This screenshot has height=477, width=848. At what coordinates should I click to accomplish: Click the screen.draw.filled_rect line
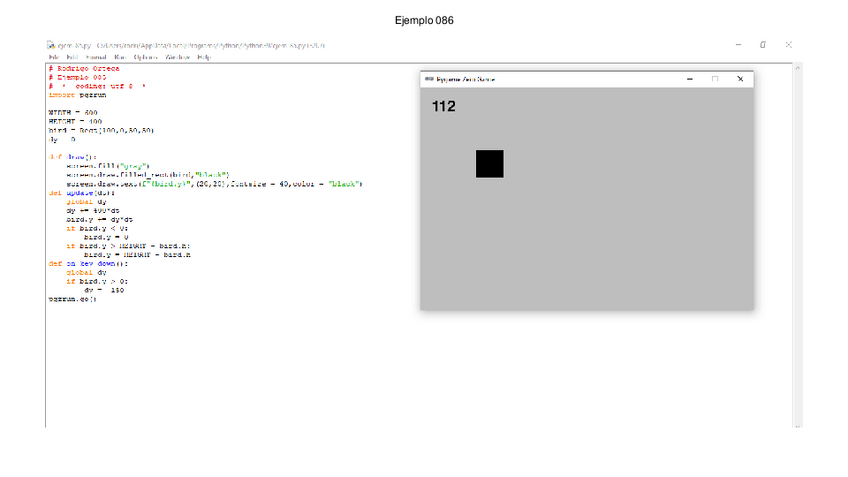pos(148,175)
